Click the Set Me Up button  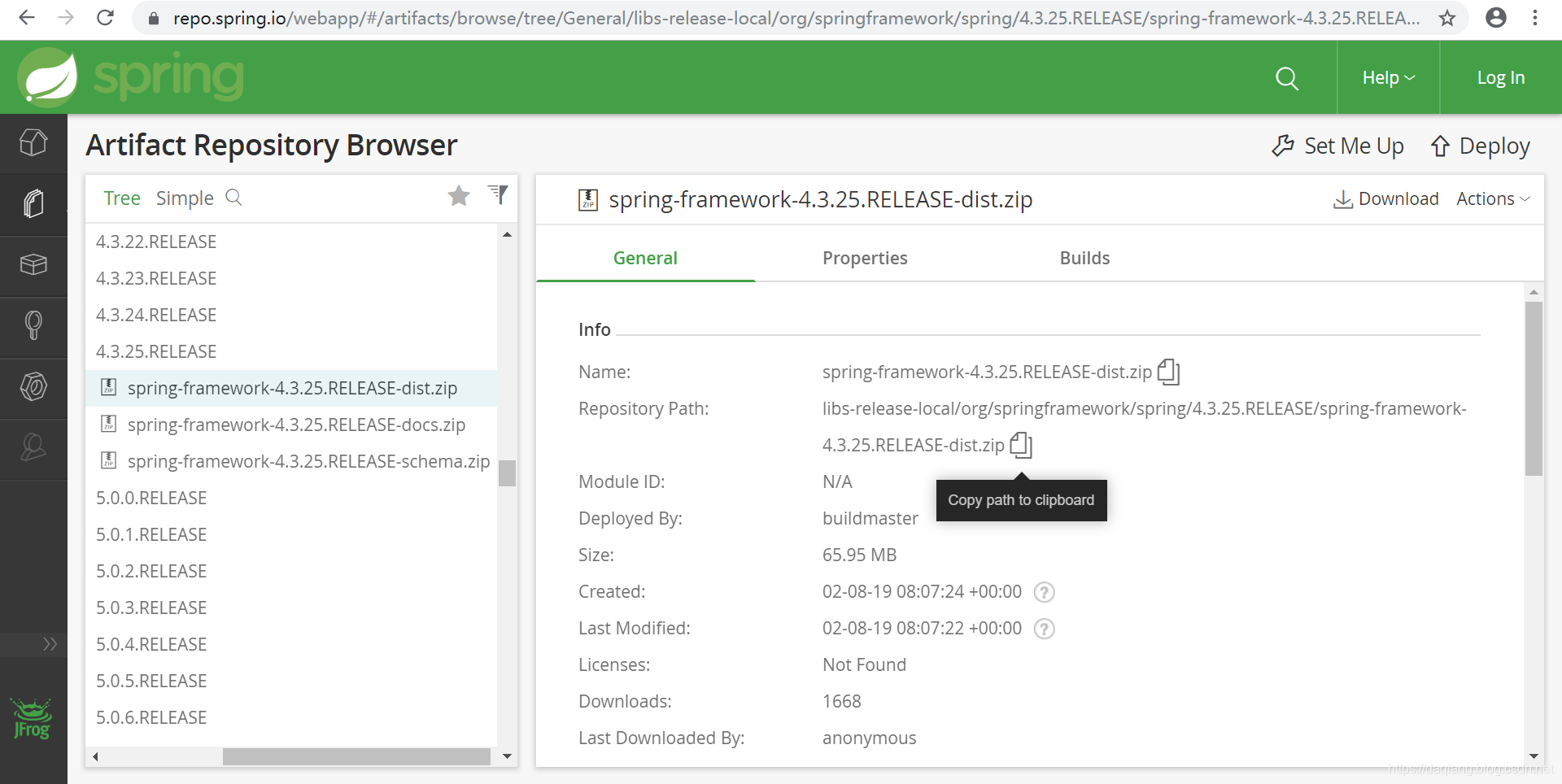tap(1337, 146)
